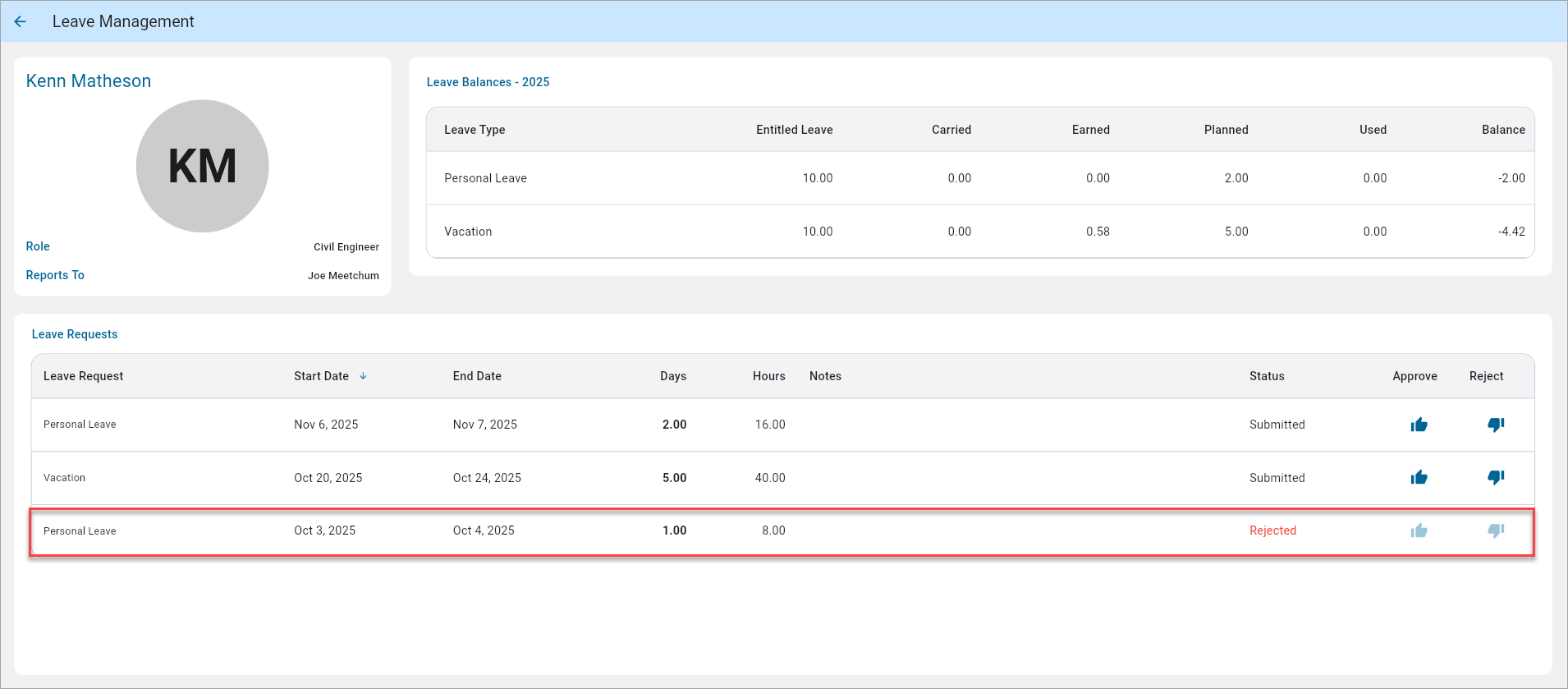The height and width of the screenshot is (689, 1568).
Task: Toggle the Start Date sort arrow
Action: (363, 376)
